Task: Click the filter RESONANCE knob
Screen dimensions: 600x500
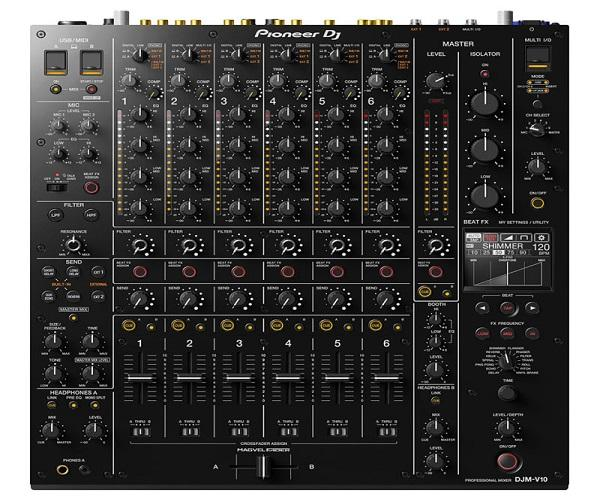Action: pos(73,244)
